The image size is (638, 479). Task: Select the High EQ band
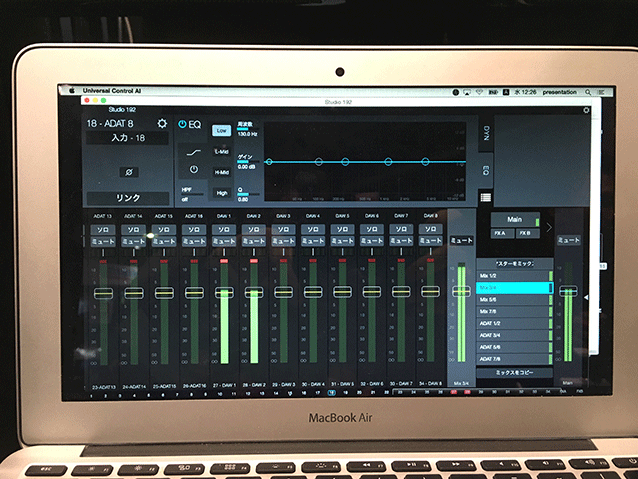pos(222,193)
